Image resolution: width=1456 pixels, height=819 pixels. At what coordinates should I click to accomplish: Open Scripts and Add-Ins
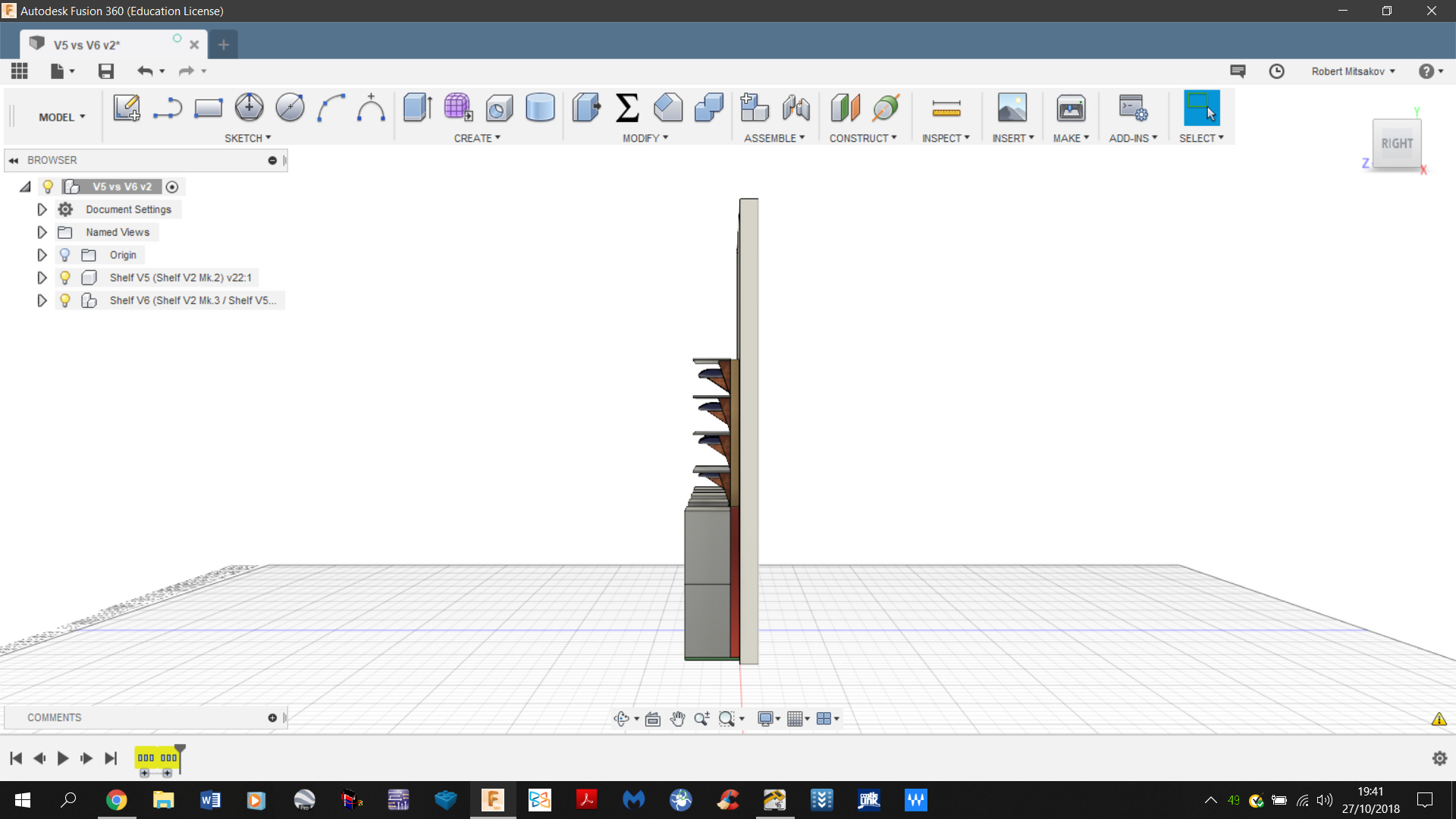tap(1133, 108)
